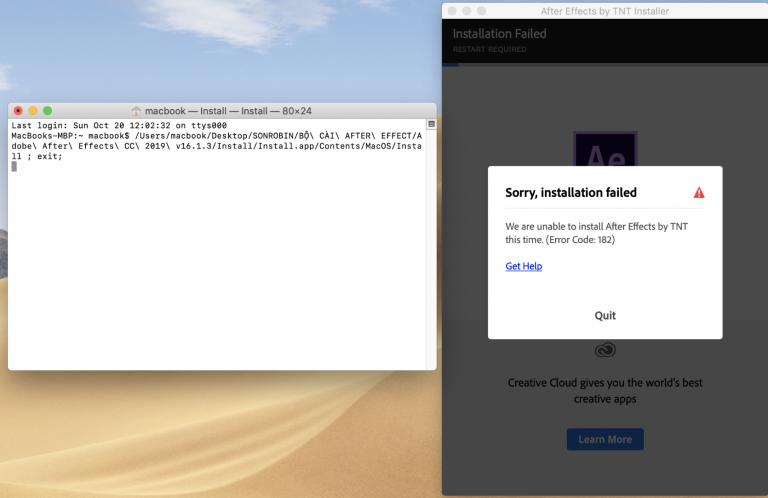Click the home folder icon in the Terminal title

click(136, 111)
